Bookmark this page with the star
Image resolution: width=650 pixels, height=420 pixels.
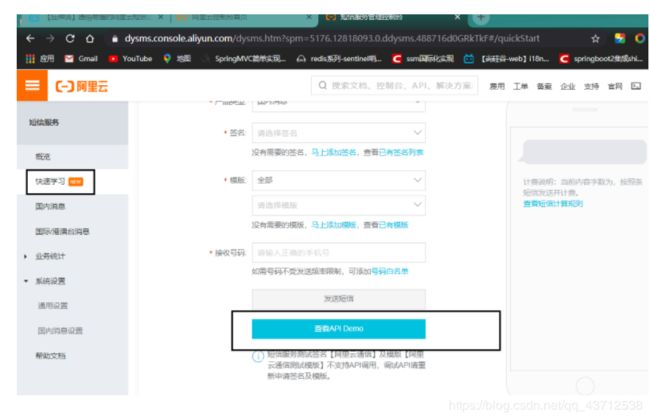click(595, 39)
